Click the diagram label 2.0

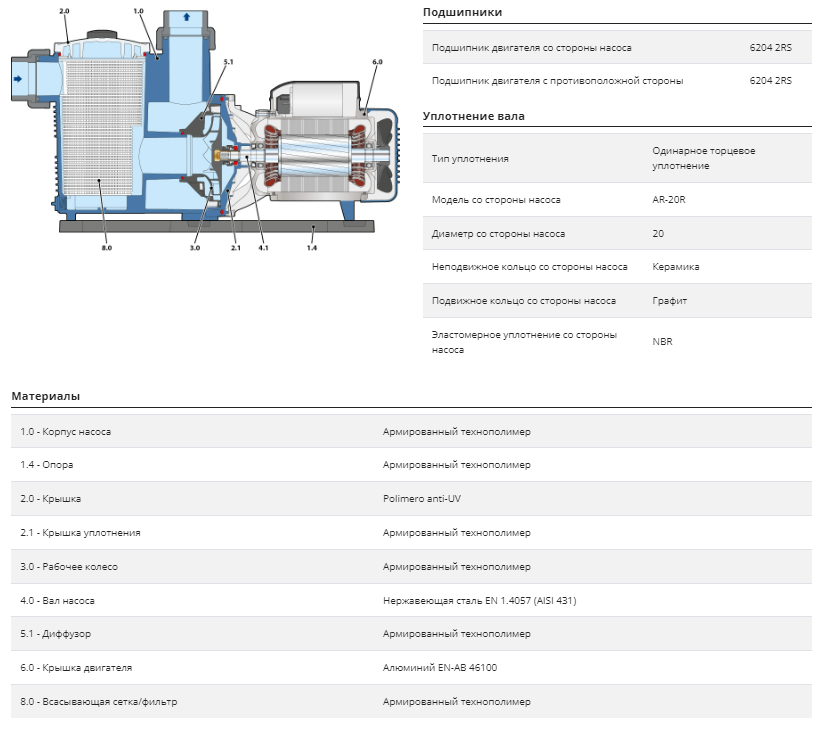64,11
